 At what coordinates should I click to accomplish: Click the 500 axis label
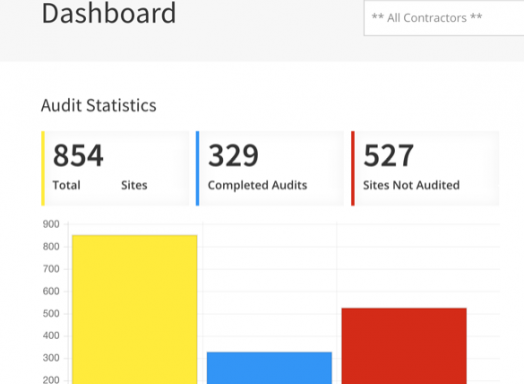pos(51,314)
